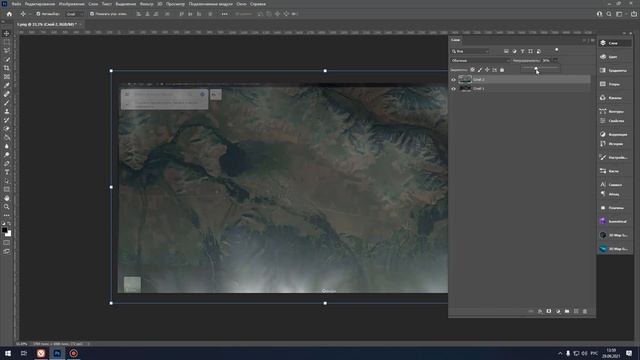The image size is (640, 360).
Task: Open Layers panel flyout menu
Action: pyautogui.click(x=593, y=40)
